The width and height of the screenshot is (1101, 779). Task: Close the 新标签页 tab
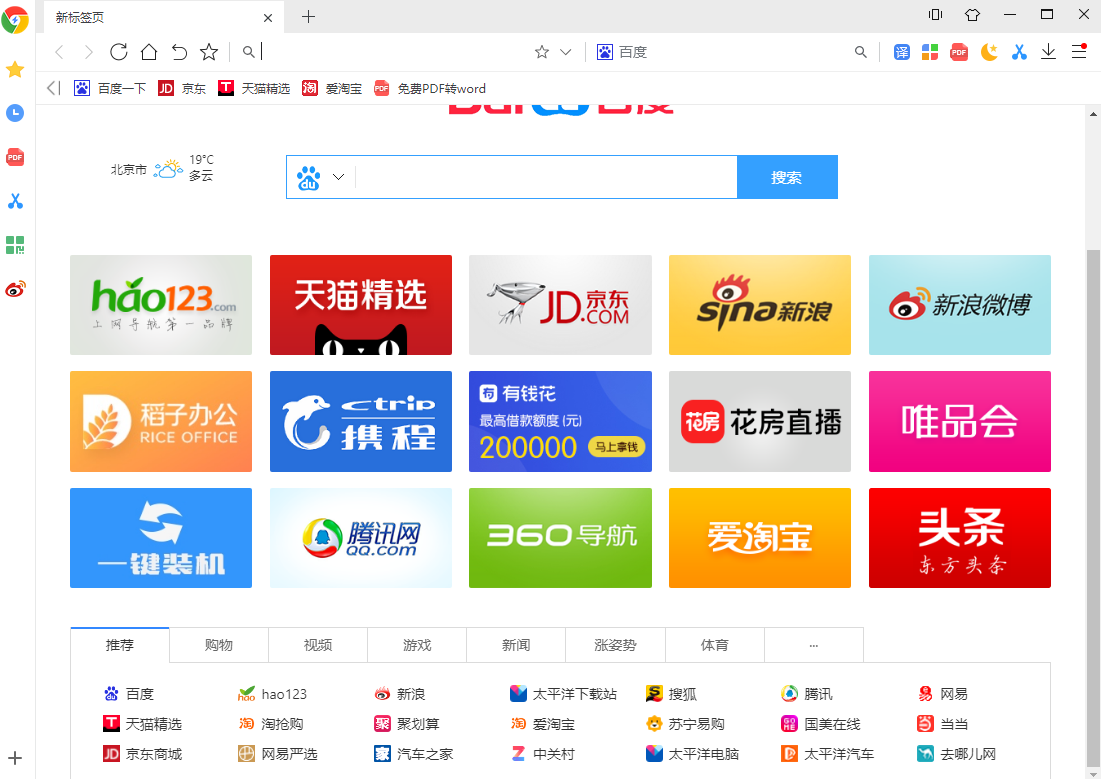[x=268, y=18]
